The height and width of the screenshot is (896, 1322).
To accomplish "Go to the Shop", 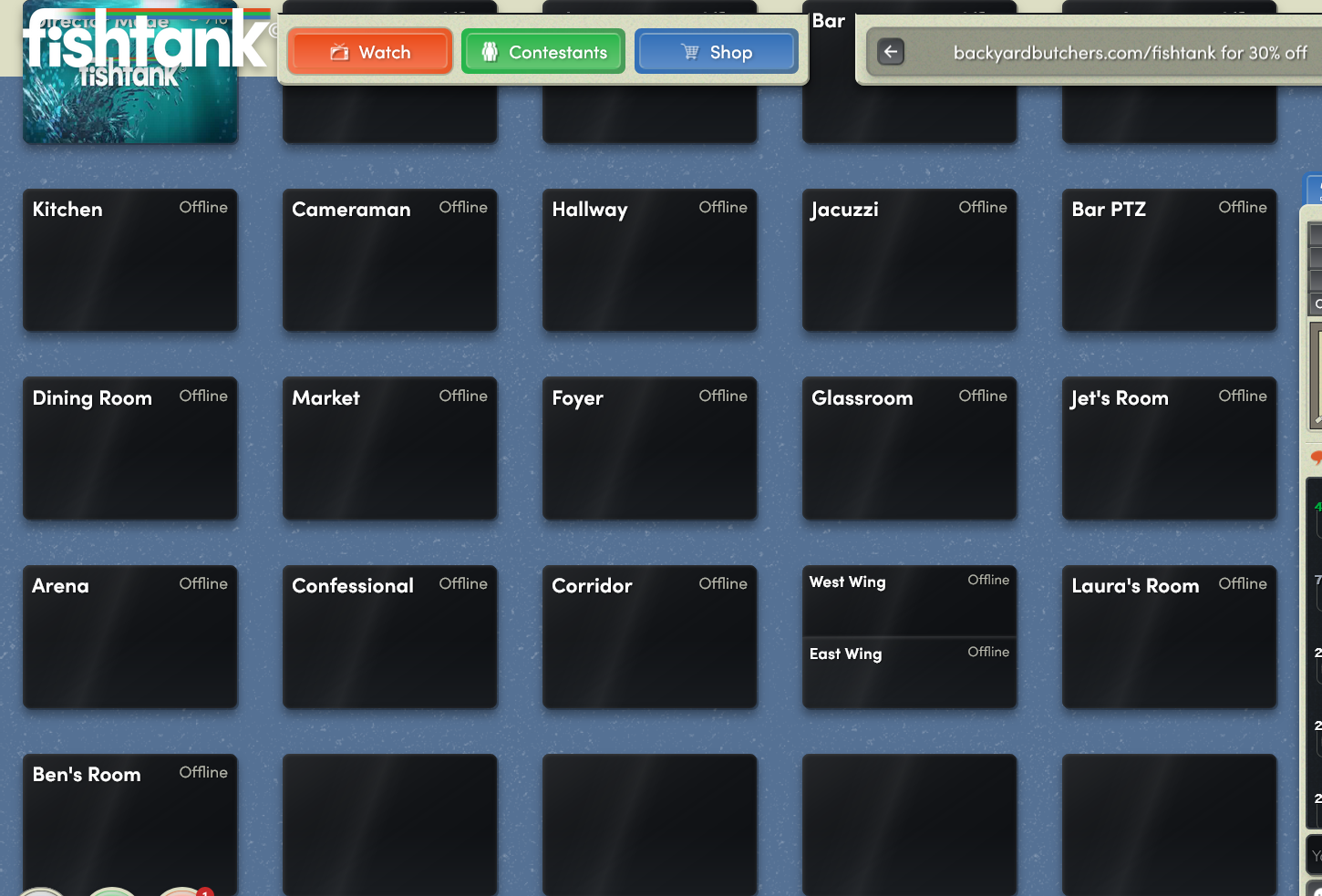I will pos(717,52).
